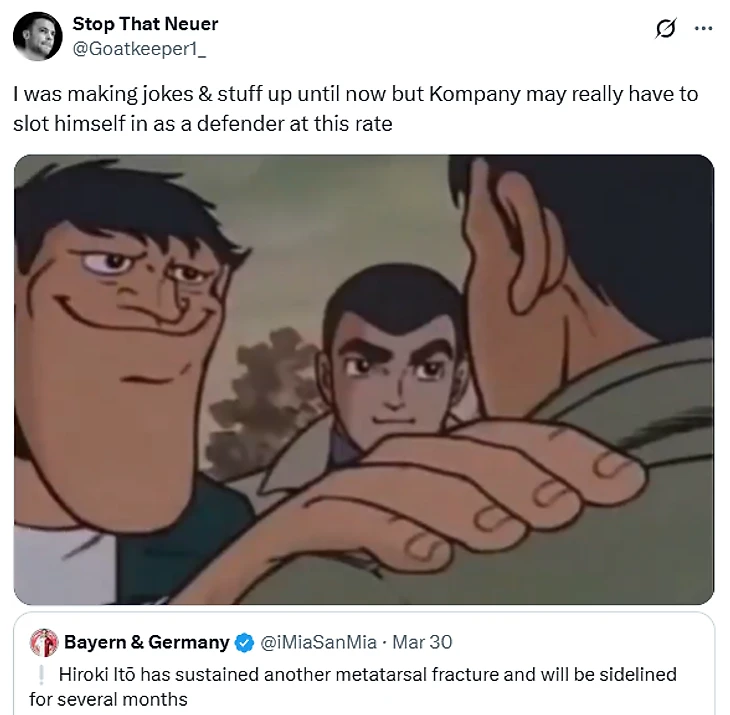
Task: Open the quoted Hiroki Itō injury tweet text
Action: [352, 687]
